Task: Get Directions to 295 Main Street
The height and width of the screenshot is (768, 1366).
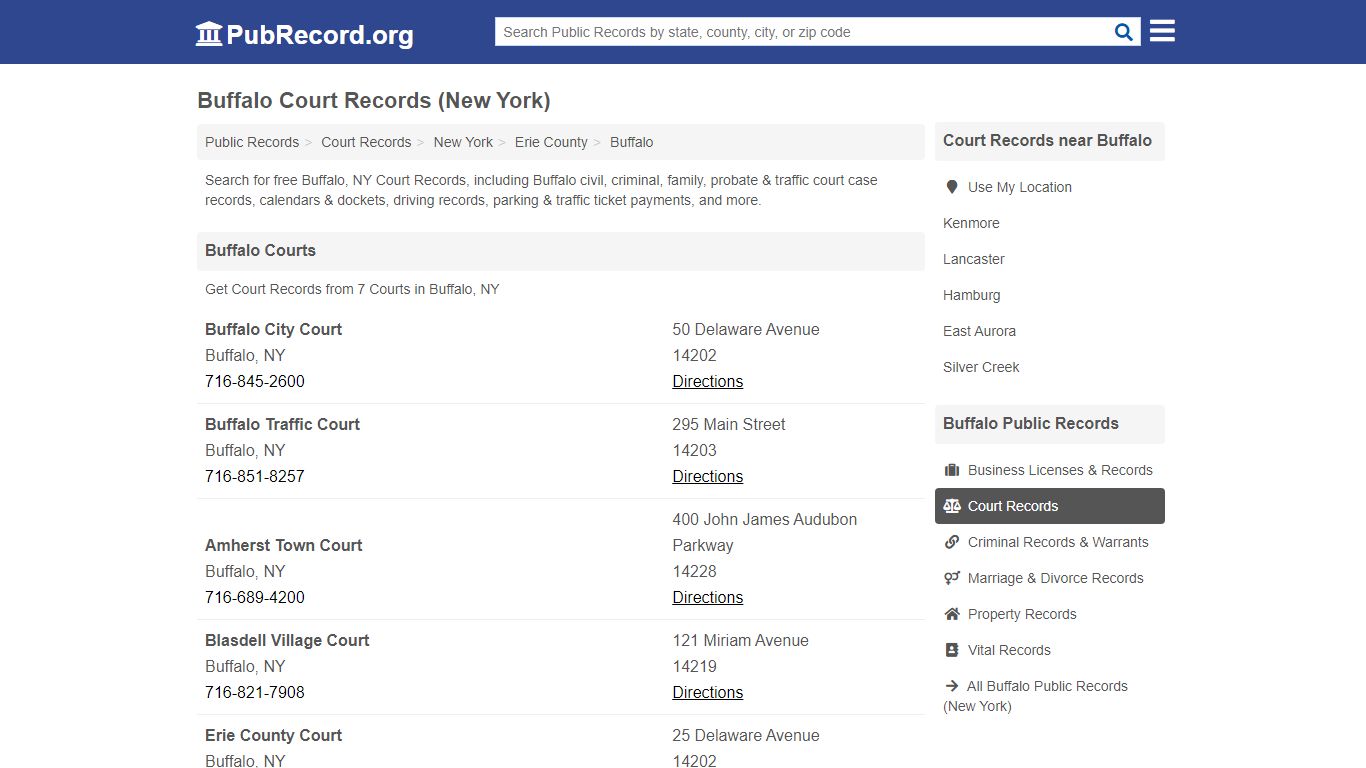Action: [707, 476]
